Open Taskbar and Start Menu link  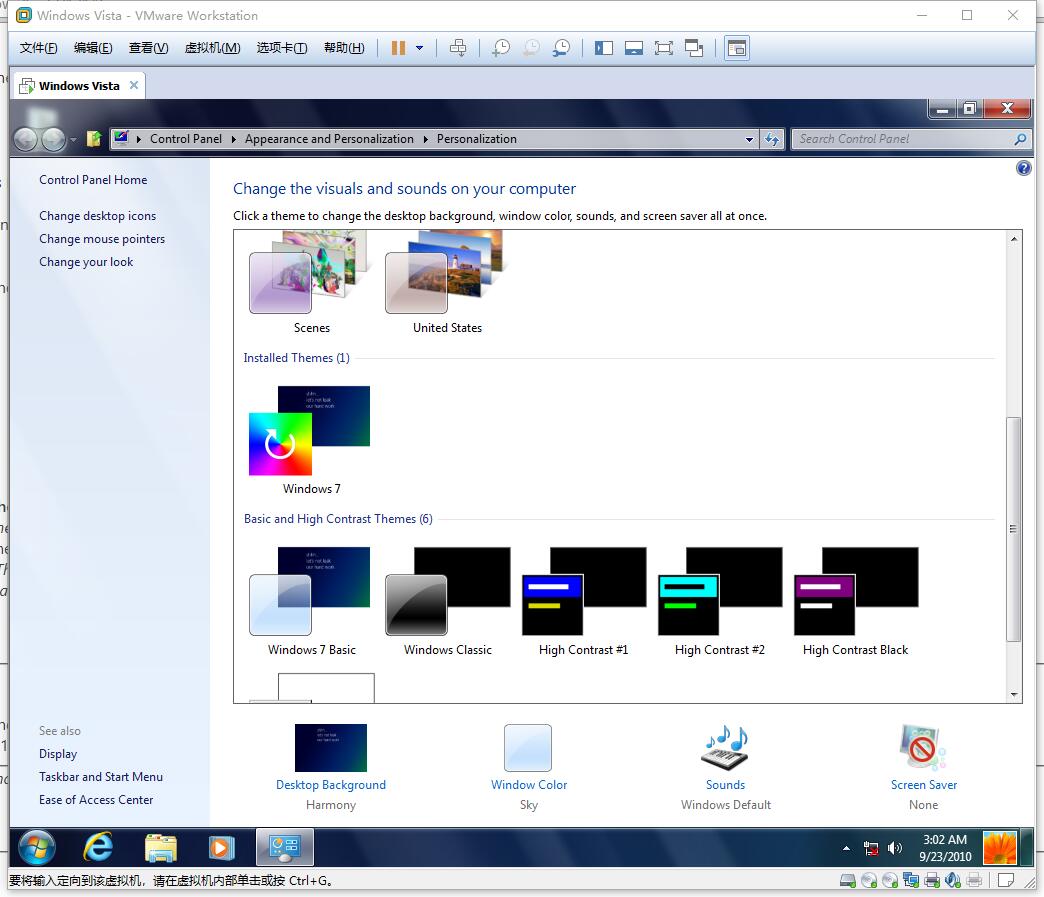point(101,777)
